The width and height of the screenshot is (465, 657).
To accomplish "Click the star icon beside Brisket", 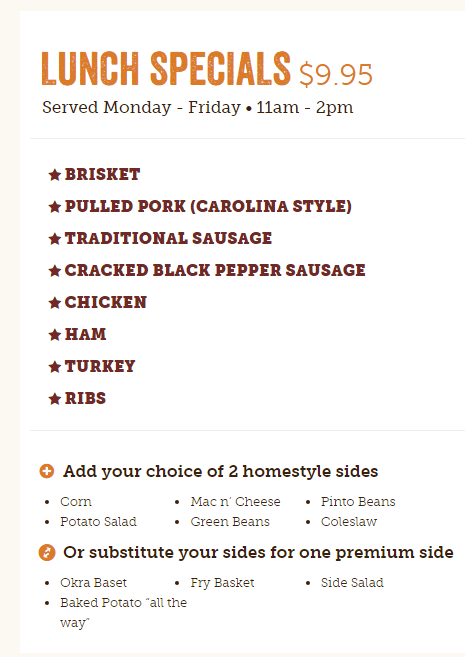I will pyautogui.click(x=55, y=174).
